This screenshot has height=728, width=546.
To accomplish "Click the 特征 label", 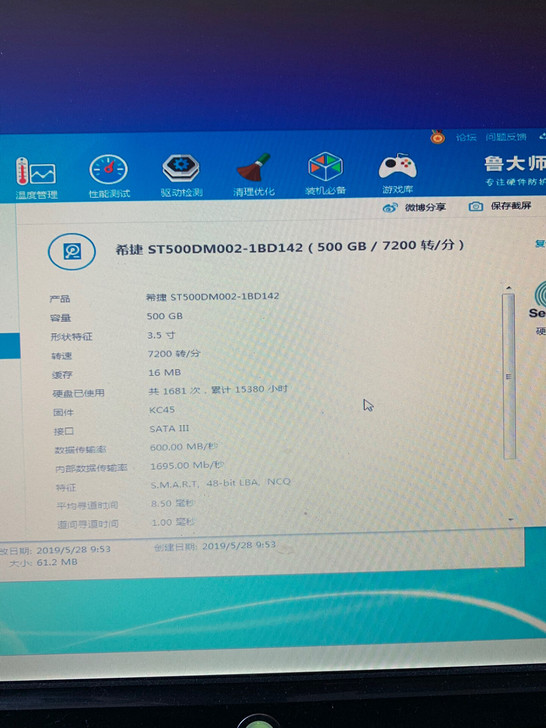I will pos(66,488).
